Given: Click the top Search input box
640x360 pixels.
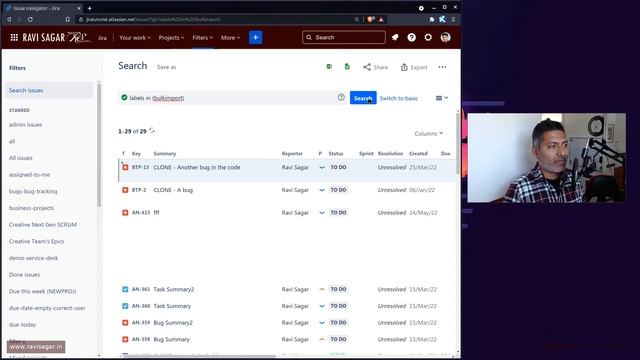Looking at the screenshot, I should click(344, 37).
